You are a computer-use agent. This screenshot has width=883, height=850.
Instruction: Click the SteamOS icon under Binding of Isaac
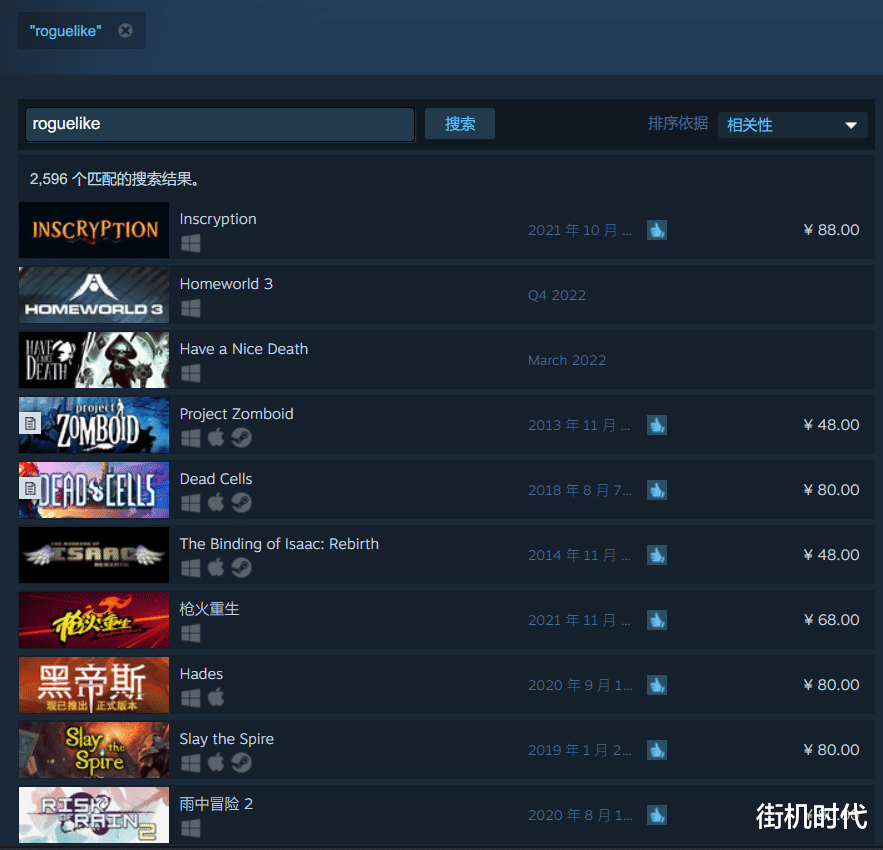(x=242, y=568)
